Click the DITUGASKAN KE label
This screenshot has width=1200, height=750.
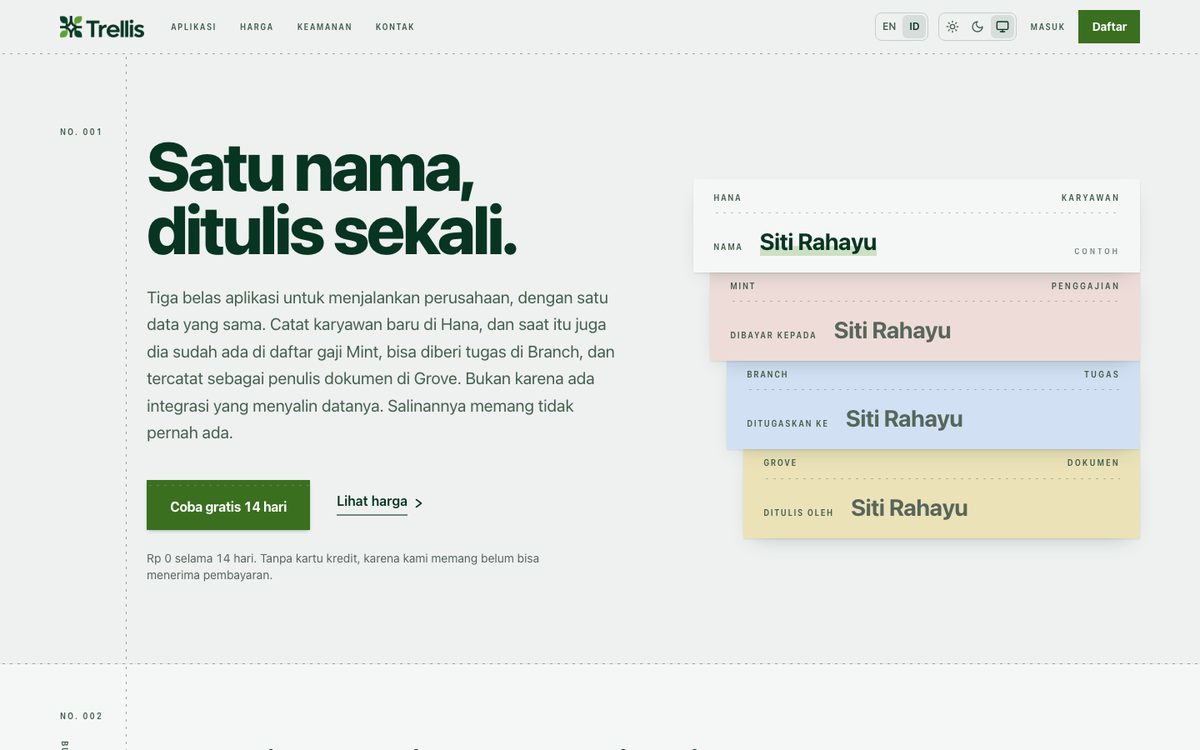(x=788, y=423)
